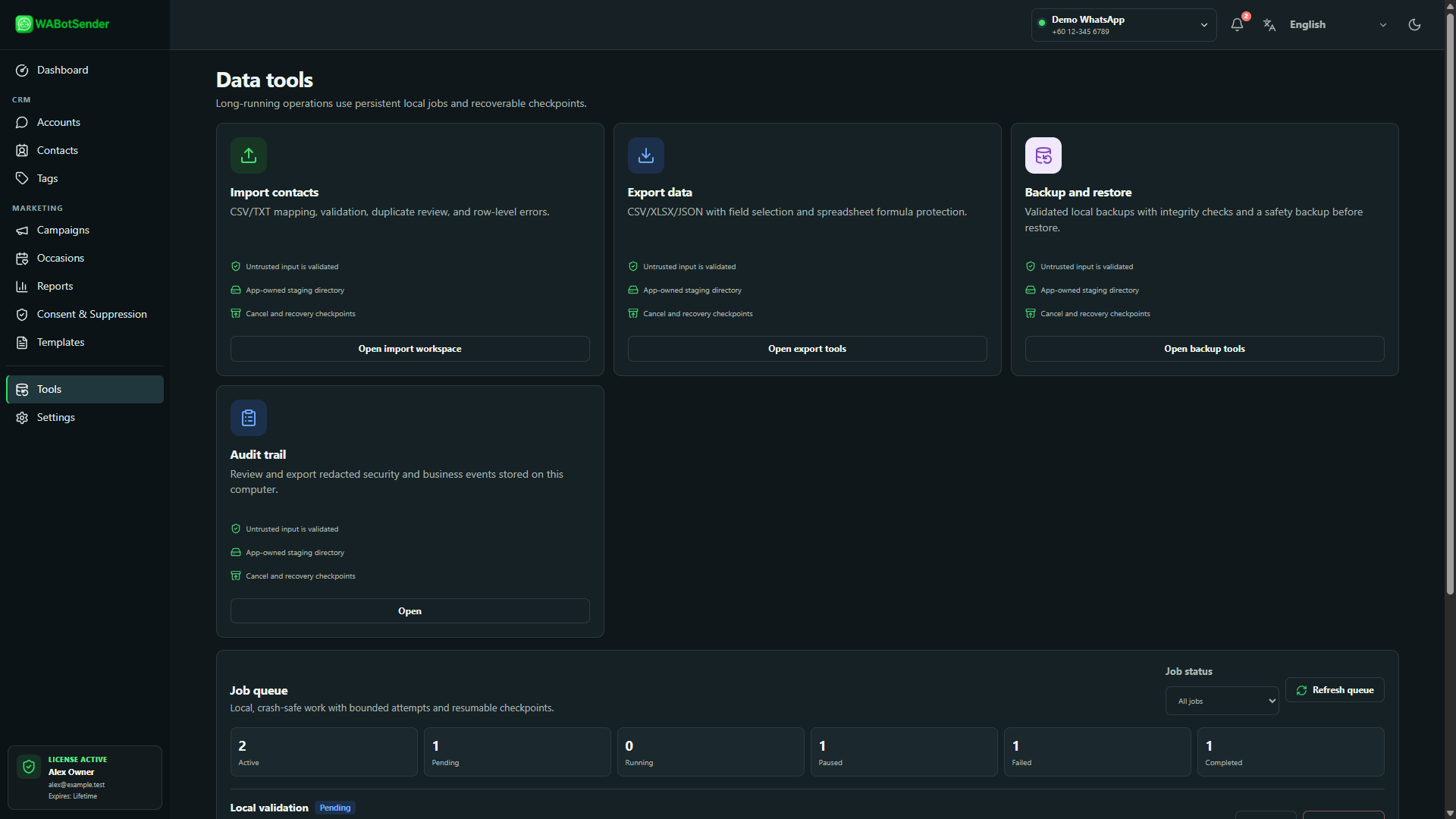This screenshot has width=1456, height=819.
Task: Click Open import workspace button
Action: pos(409,349)
